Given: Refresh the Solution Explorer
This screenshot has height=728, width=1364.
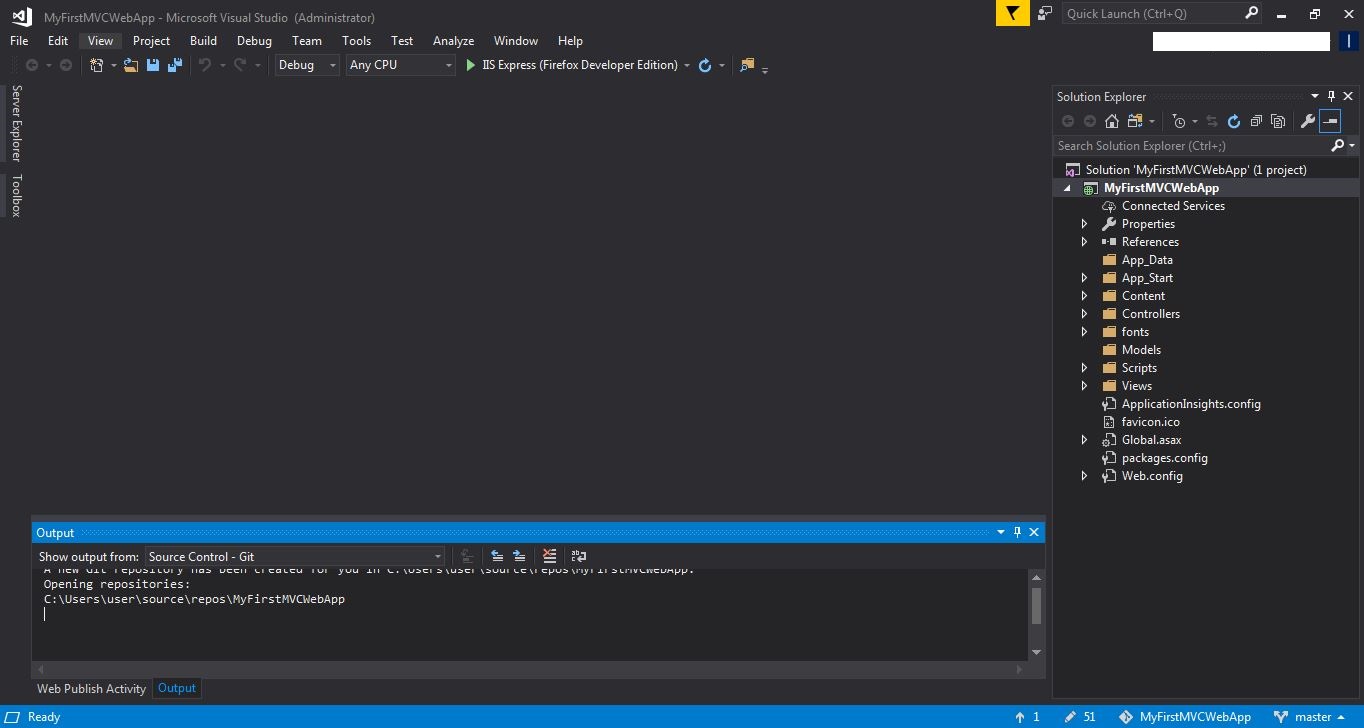Looking at the screenshot, I should pos(1233,121).
